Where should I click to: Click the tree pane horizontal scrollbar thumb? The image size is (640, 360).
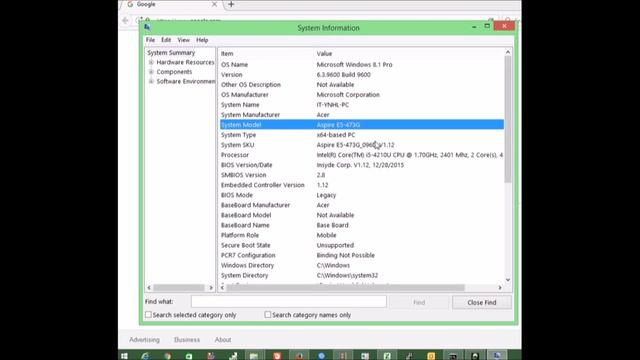179,288
